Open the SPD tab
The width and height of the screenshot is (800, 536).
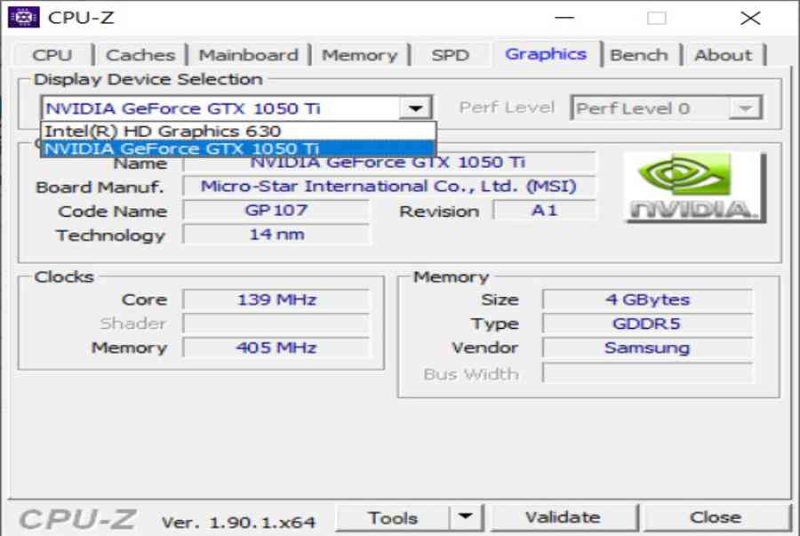pyautogui.click(x=450, y=55)
